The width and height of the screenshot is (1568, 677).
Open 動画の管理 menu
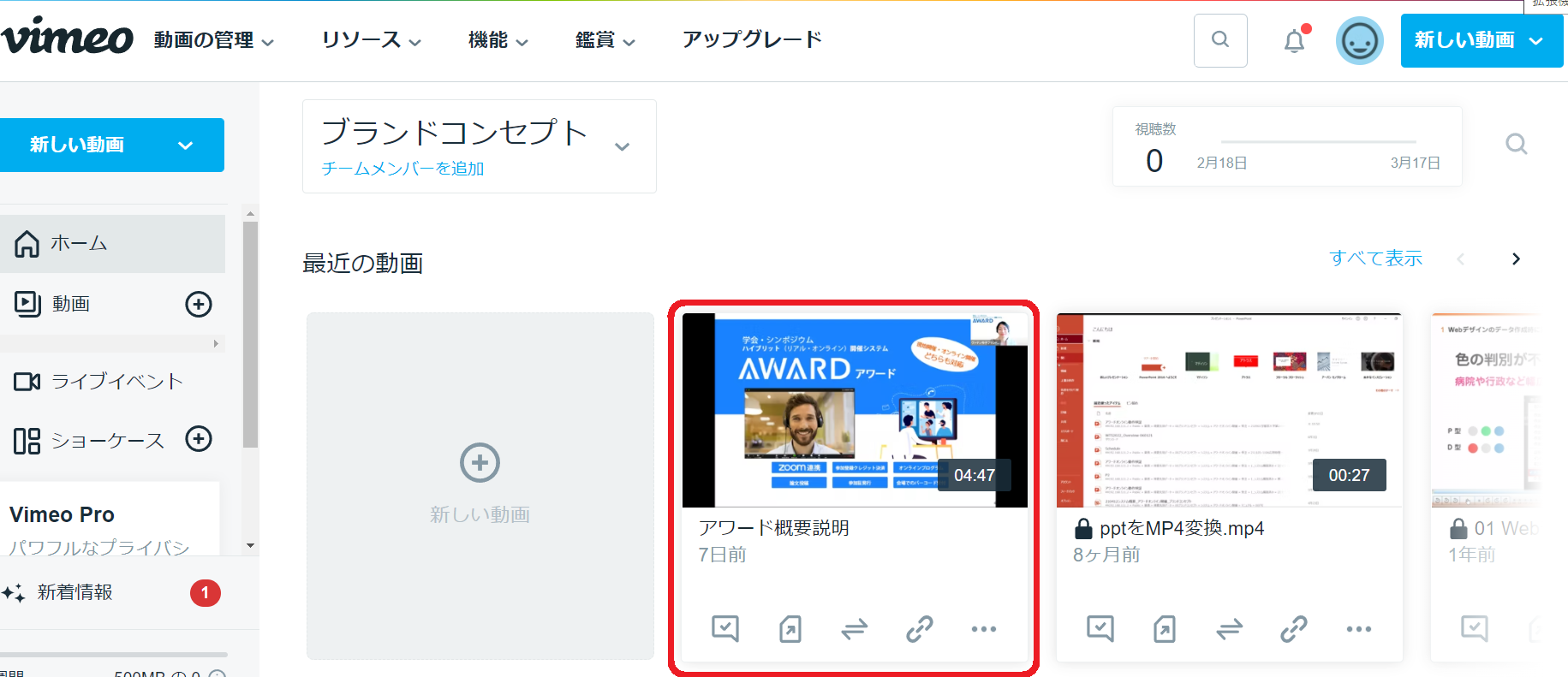click(214, 40)
